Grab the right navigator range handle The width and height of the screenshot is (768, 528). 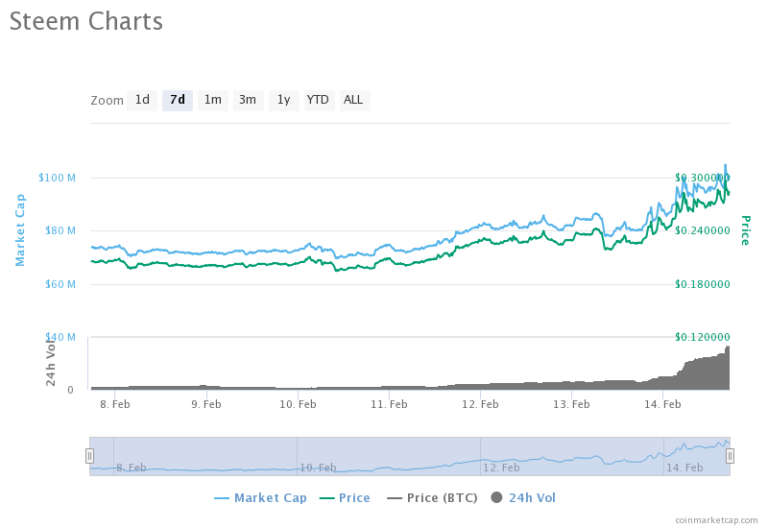tap(730, 456)
